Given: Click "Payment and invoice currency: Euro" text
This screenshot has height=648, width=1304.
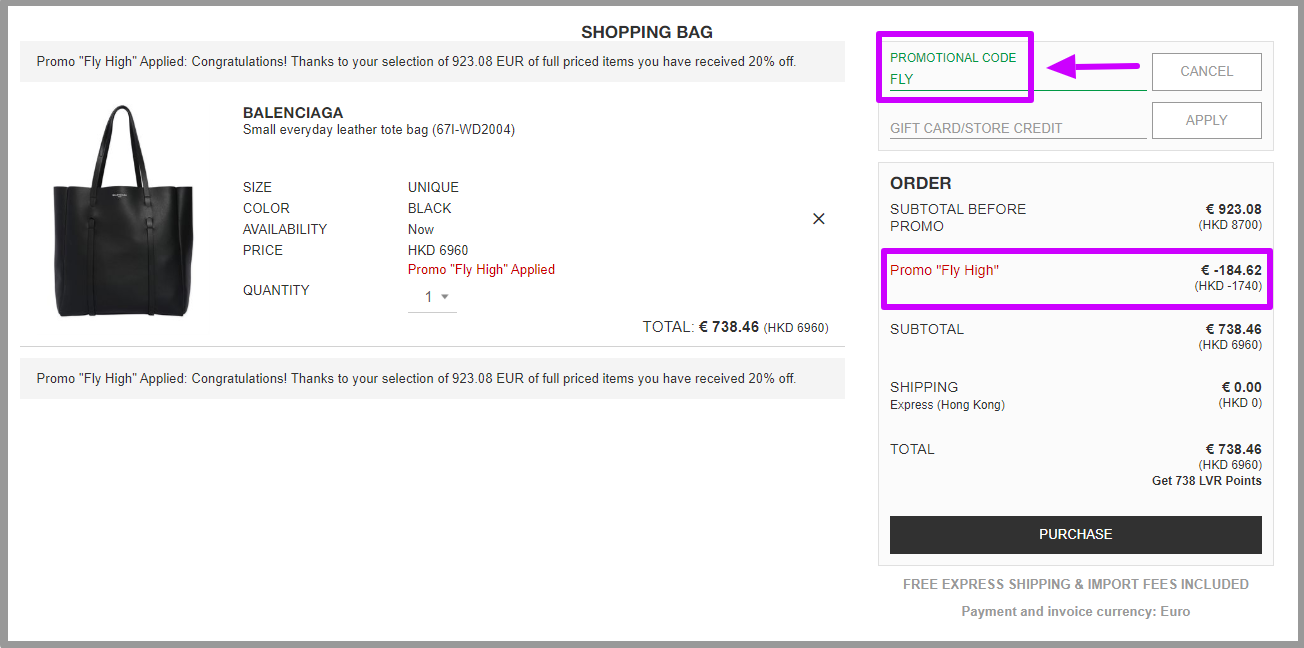Looking at the screenshot, I should point(1076,611).
